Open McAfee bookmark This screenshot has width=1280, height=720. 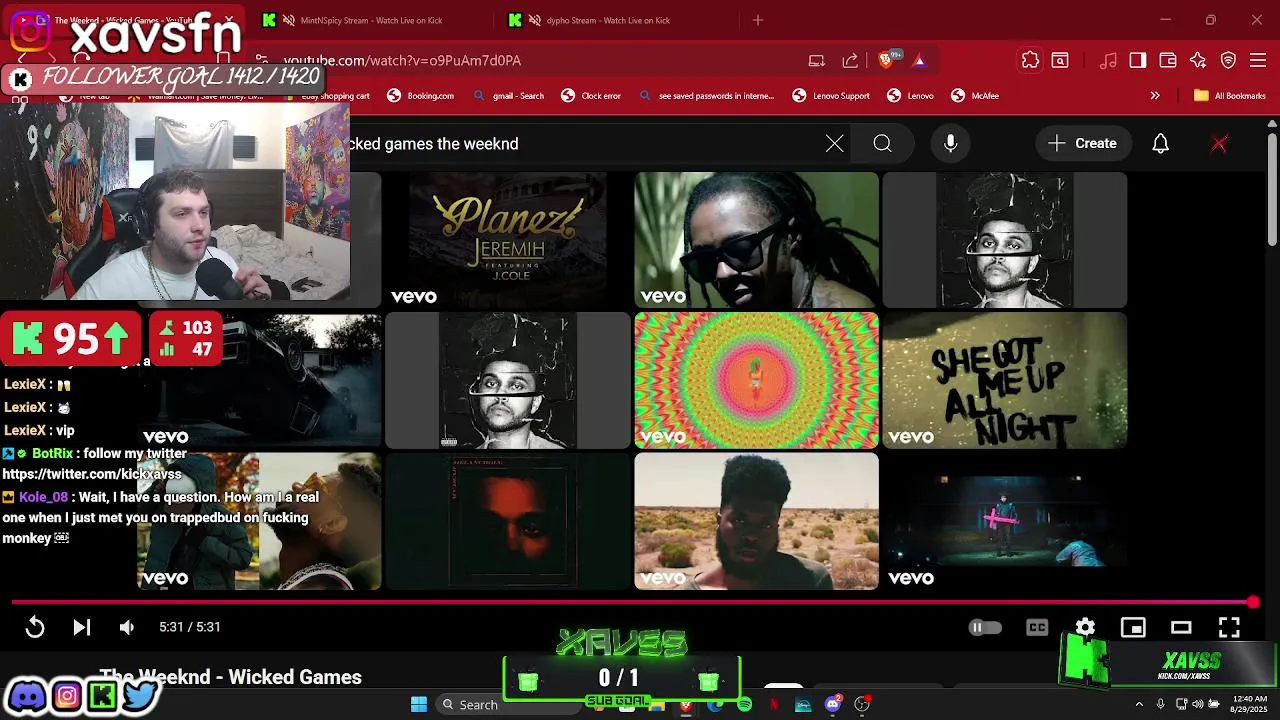pyautogui.click(x=975, y=96)
